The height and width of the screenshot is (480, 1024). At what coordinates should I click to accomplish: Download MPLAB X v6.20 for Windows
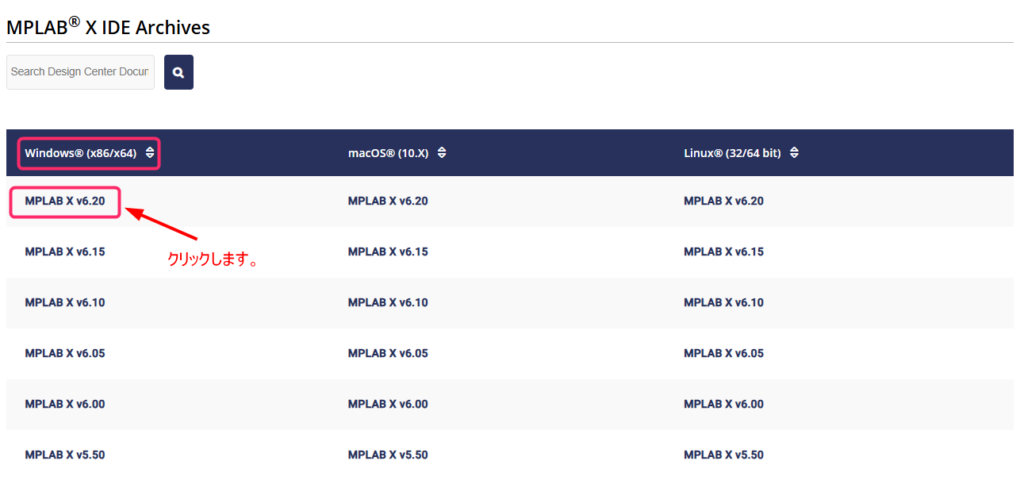click(65, 202)
